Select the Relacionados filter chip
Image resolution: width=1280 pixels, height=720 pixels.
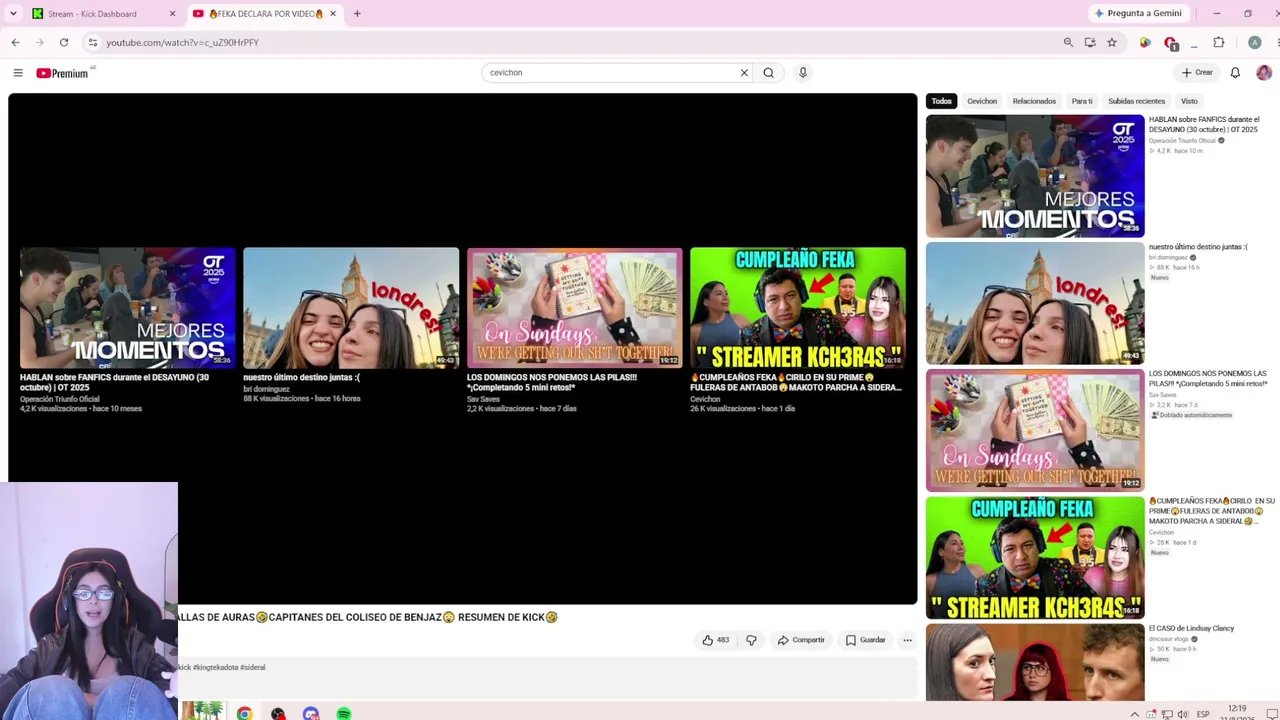pyautogui.click(x=1034, y=101)
